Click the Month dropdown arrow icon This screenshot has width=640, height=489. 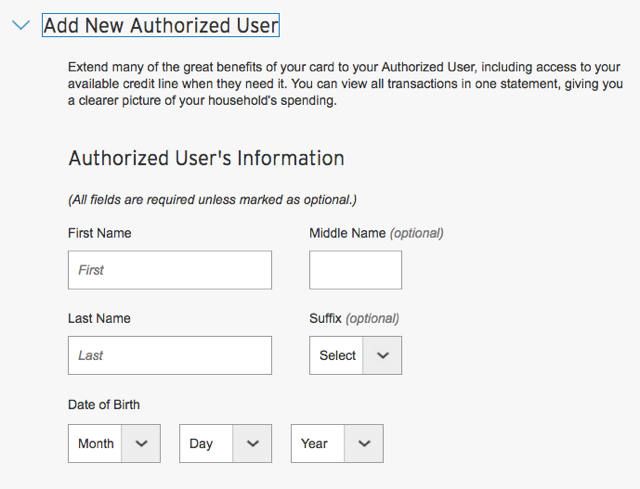(141, 443)
